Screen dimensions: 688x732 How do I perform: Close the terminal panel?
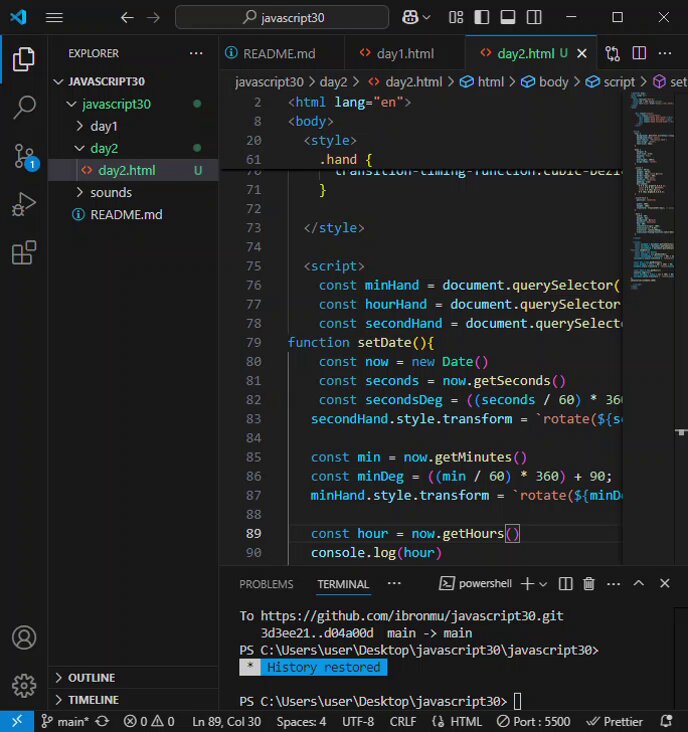click(x=665, y=583)
